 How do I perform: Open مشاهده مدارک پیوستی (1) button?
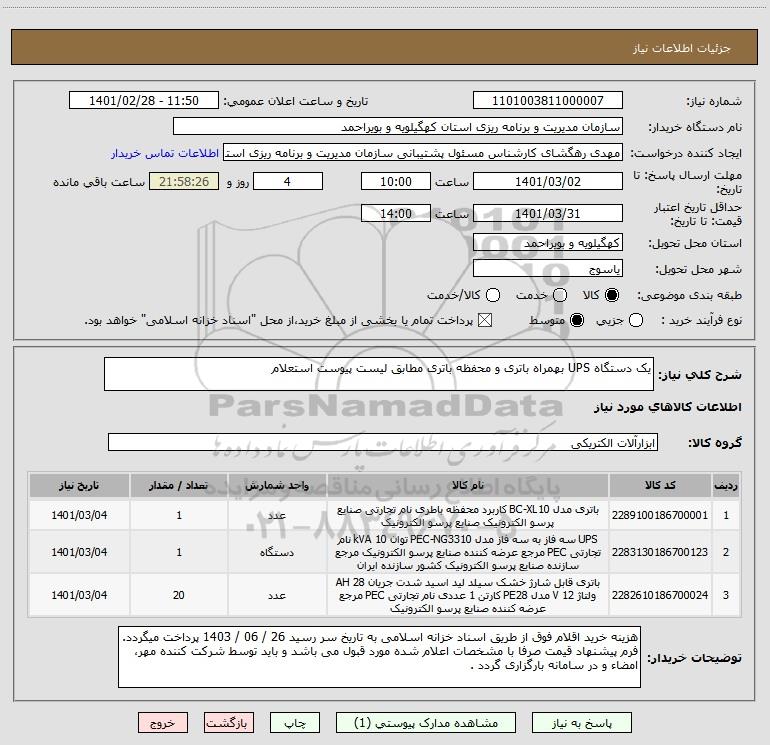coord(426,723)
